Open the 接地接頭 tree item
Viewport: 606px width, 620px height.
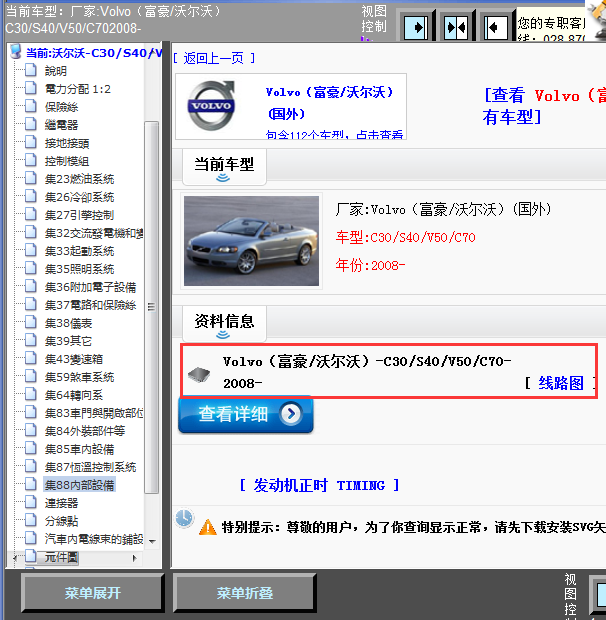[67, 143]
